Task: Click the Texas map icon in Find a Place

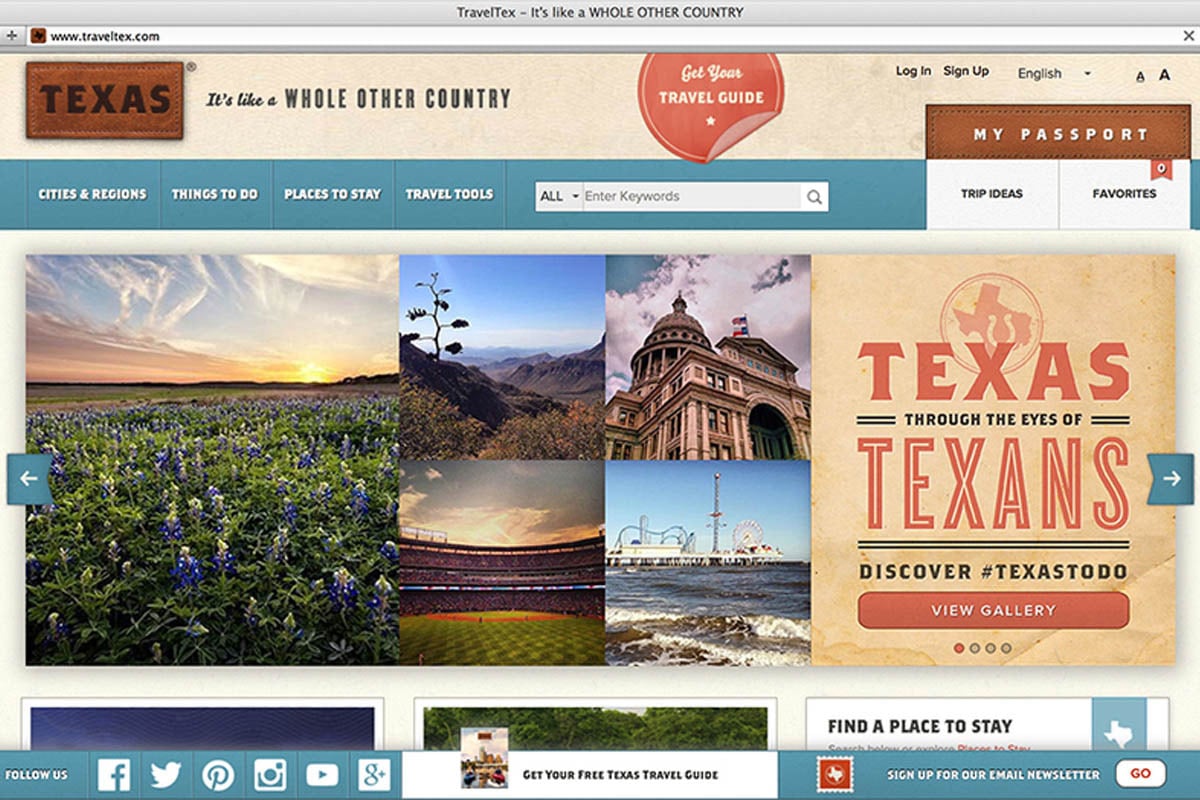Action: (1118, 734)
